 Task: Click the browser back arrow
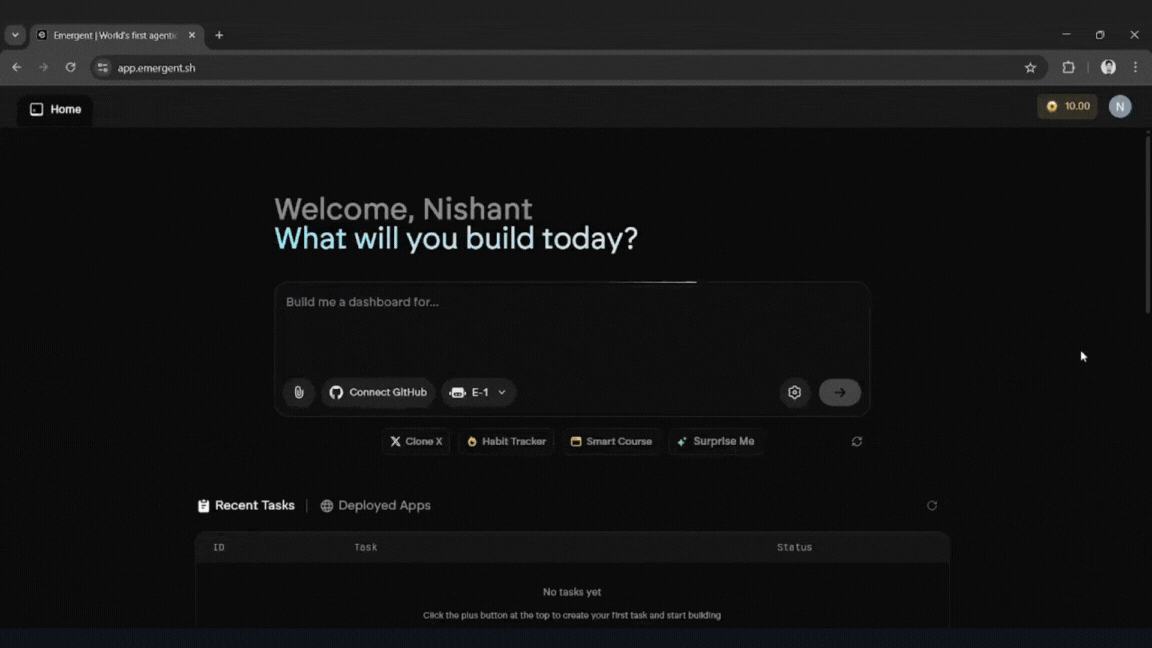pos(16,67)
